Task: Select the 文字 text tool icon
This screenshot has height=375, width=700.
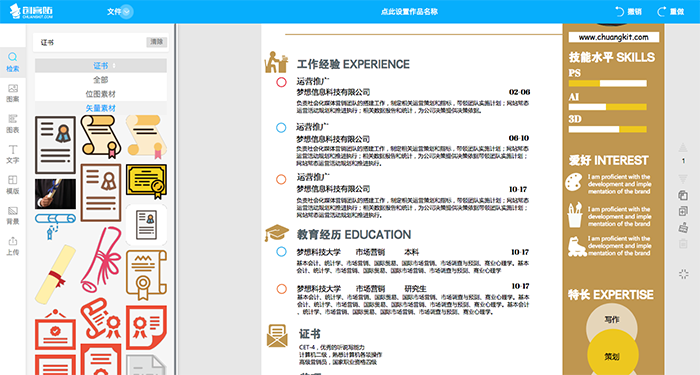Action: tap(12, 154)
